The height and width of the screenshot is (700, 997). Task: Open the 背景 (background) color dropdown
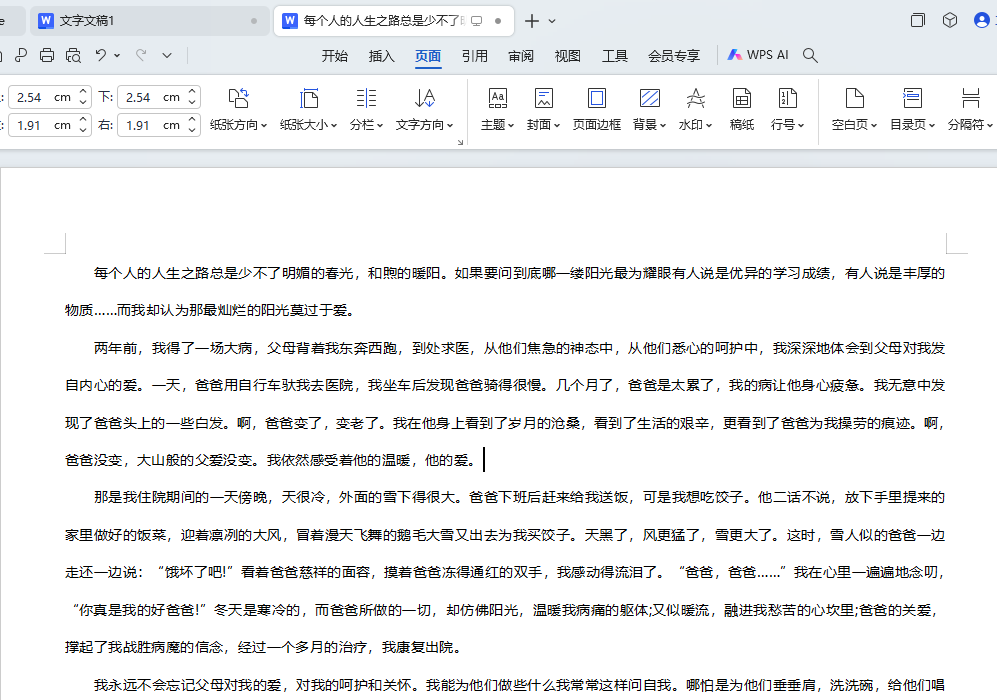click(649, 109)
